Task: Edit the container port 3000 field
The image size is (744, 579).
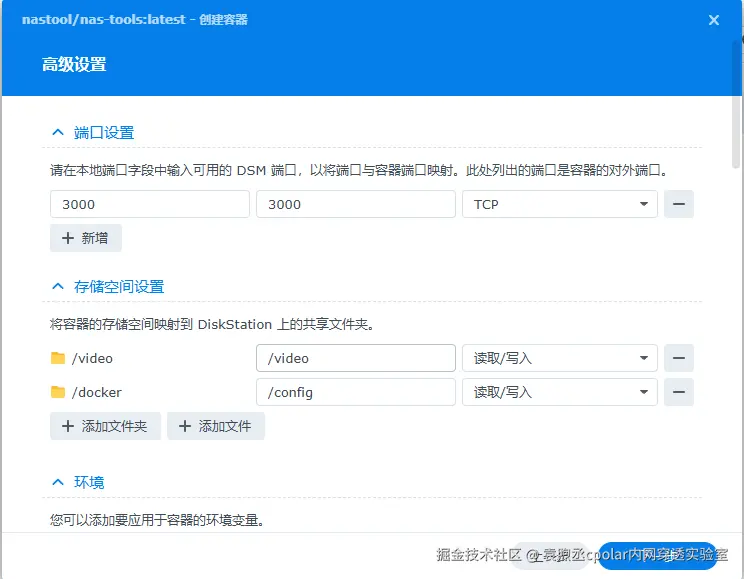Action: tap(356, 205)
